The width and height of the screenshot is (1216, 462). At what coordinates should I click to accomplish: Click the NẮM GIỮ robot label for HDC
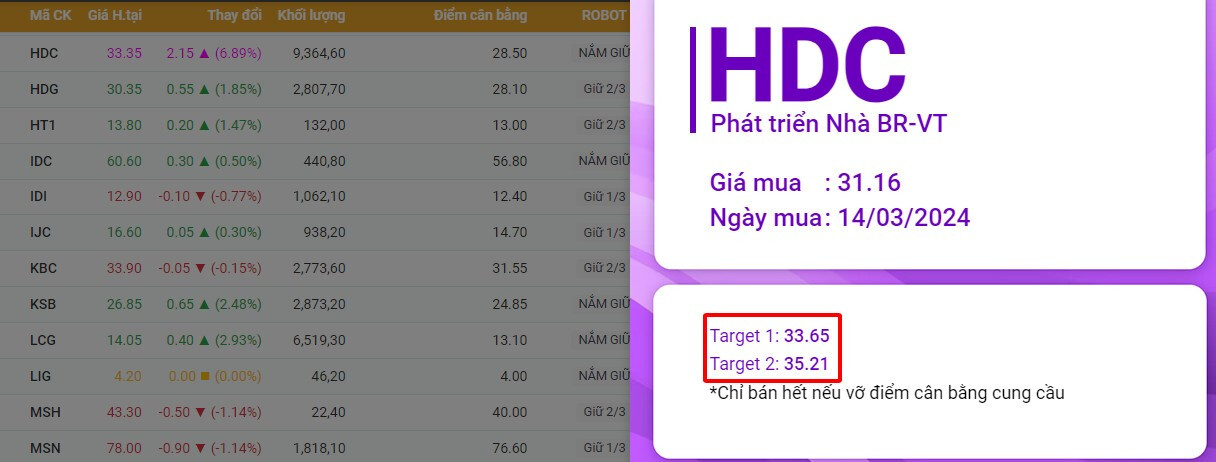coord(603,52)
